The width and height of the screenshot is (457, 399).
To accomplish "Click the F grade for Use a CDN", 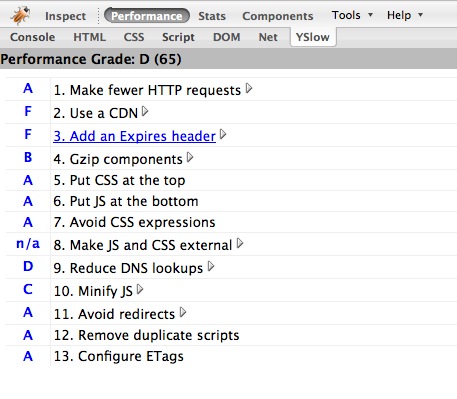I will pos(28,111).
